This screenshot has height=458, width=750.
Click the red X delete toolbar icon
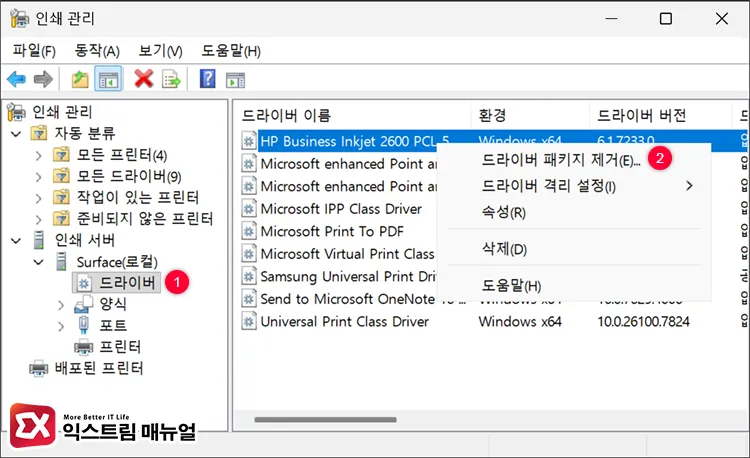pos(143,79)
